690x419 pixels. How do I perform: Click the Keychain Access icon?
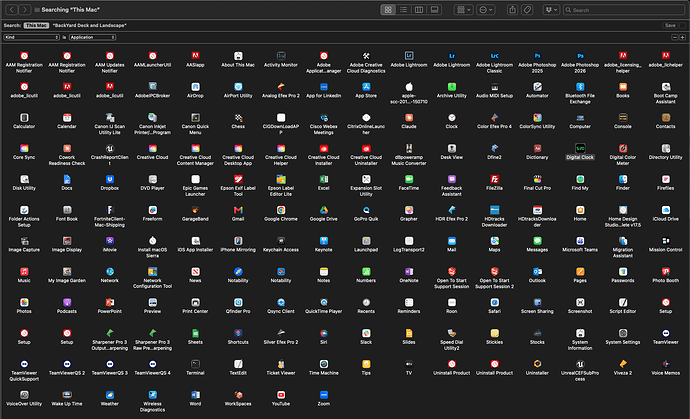[x=281, y=241]
